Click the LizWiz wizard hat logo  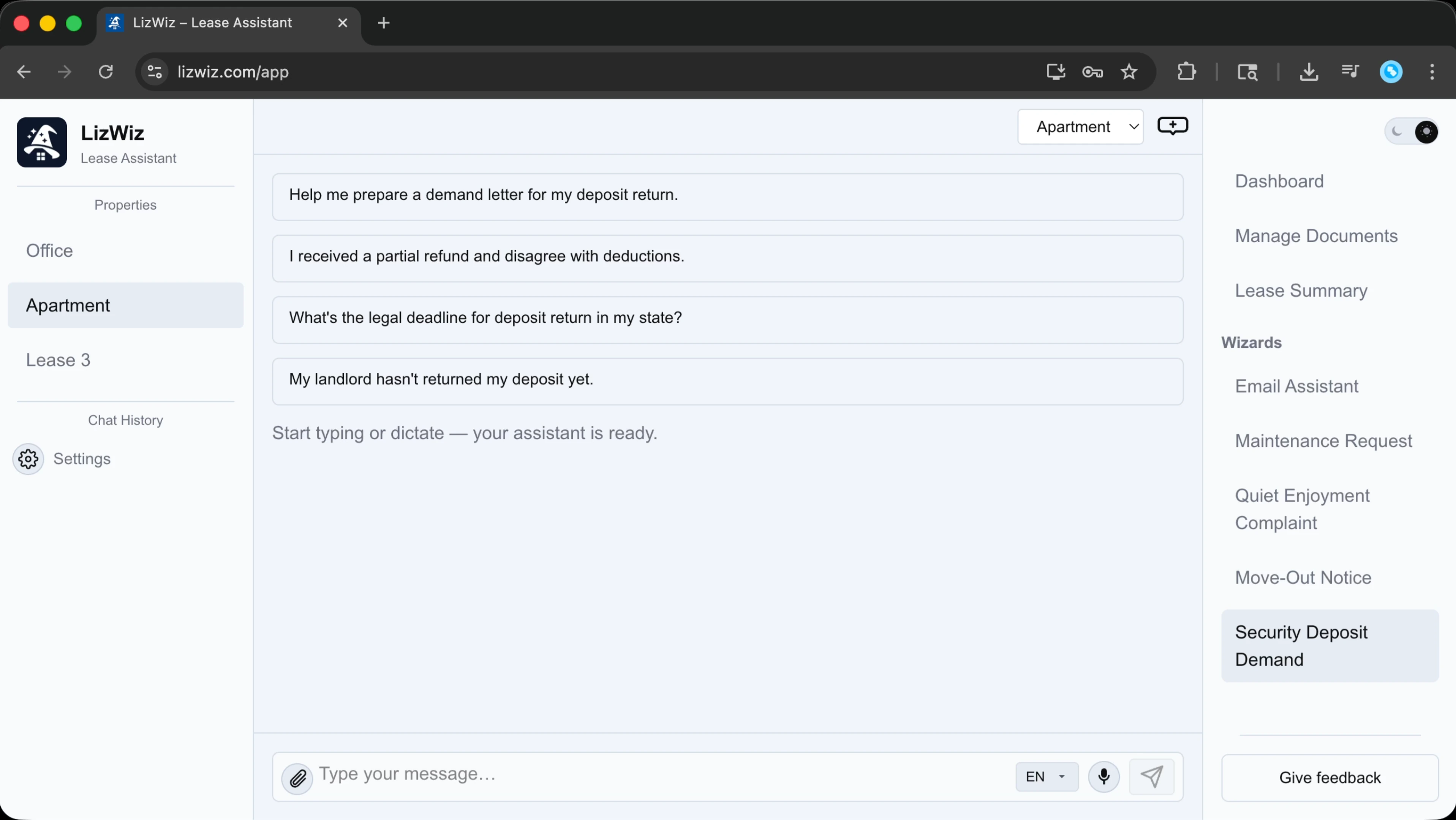pos(42,142)
